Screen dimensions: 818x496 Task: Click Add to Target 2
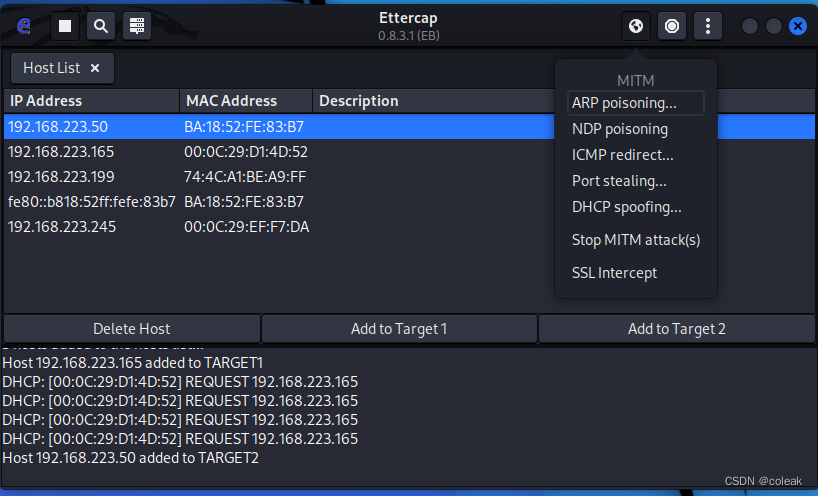tap(677, 329)
